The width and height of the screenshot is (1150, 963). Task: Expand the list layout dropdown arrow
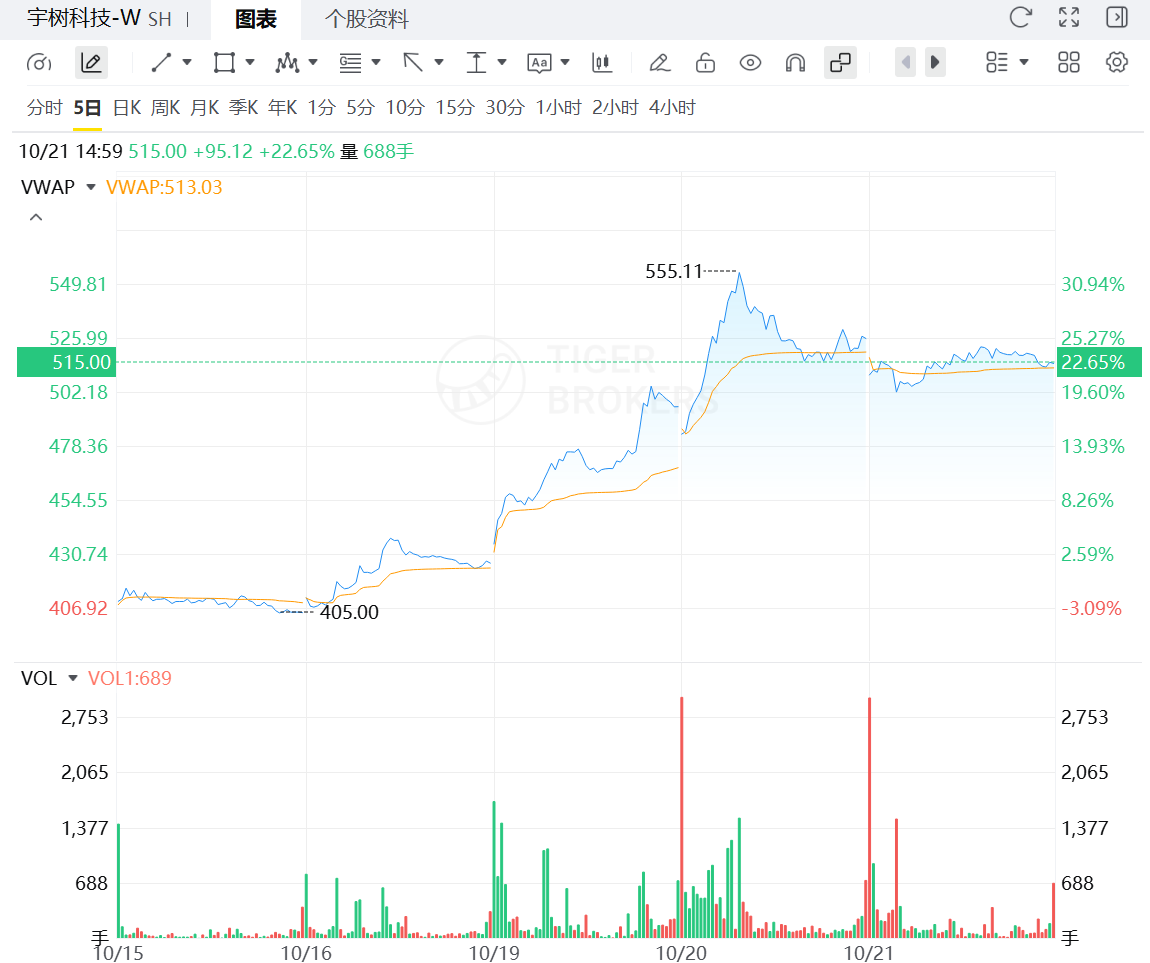click(x=1024, y=62)
